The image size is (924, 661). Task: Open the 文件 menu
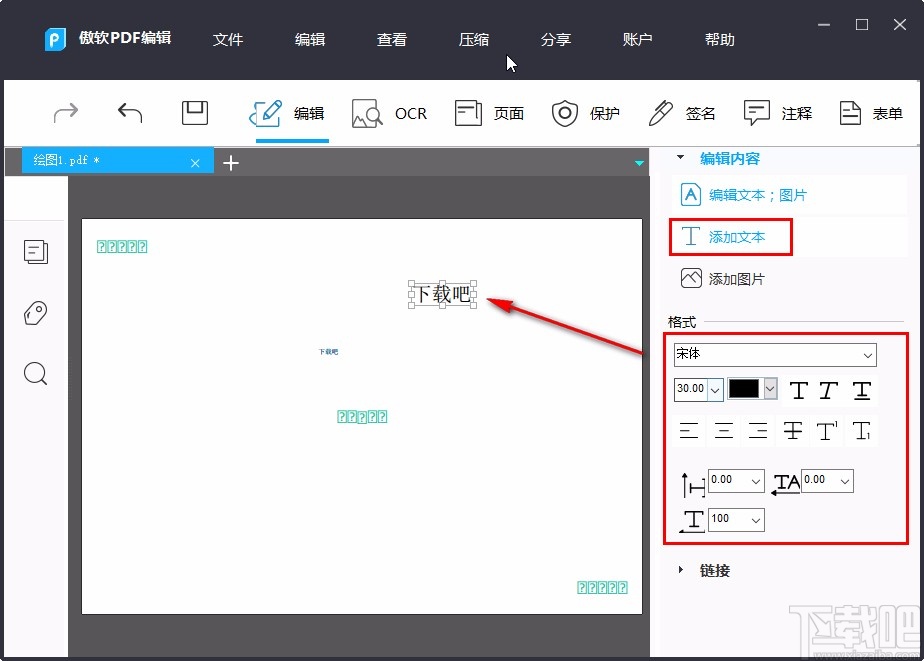tap(228, 40)
